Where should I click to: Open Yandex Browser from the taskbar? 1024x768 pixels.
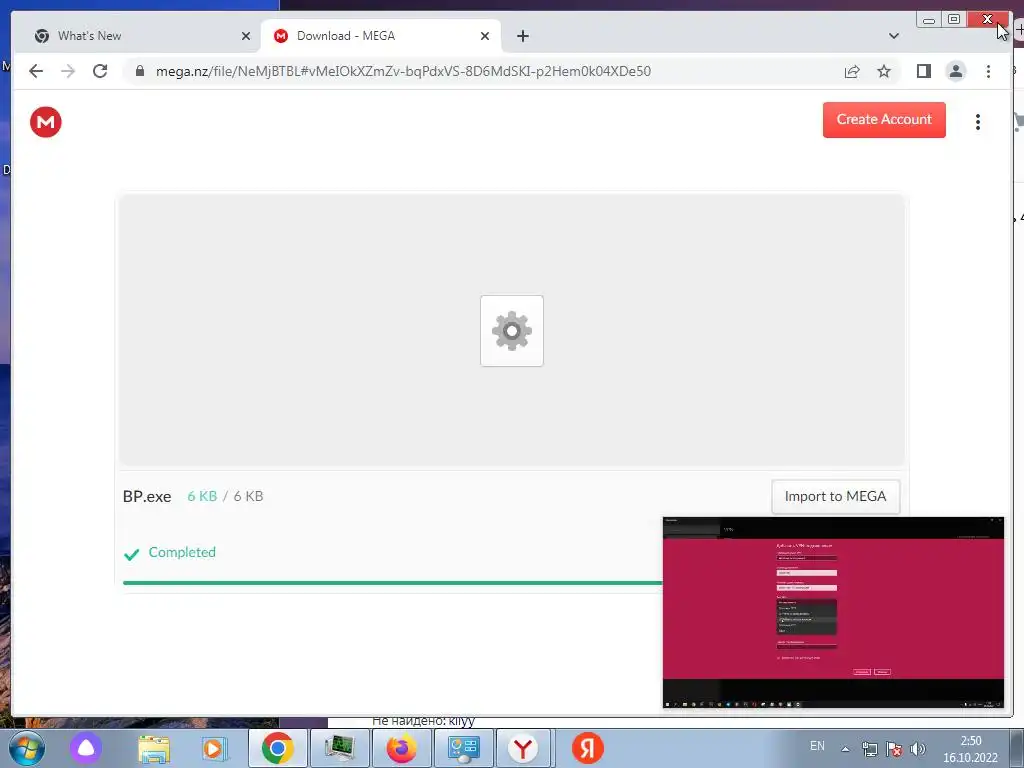[x=524, y=748]
